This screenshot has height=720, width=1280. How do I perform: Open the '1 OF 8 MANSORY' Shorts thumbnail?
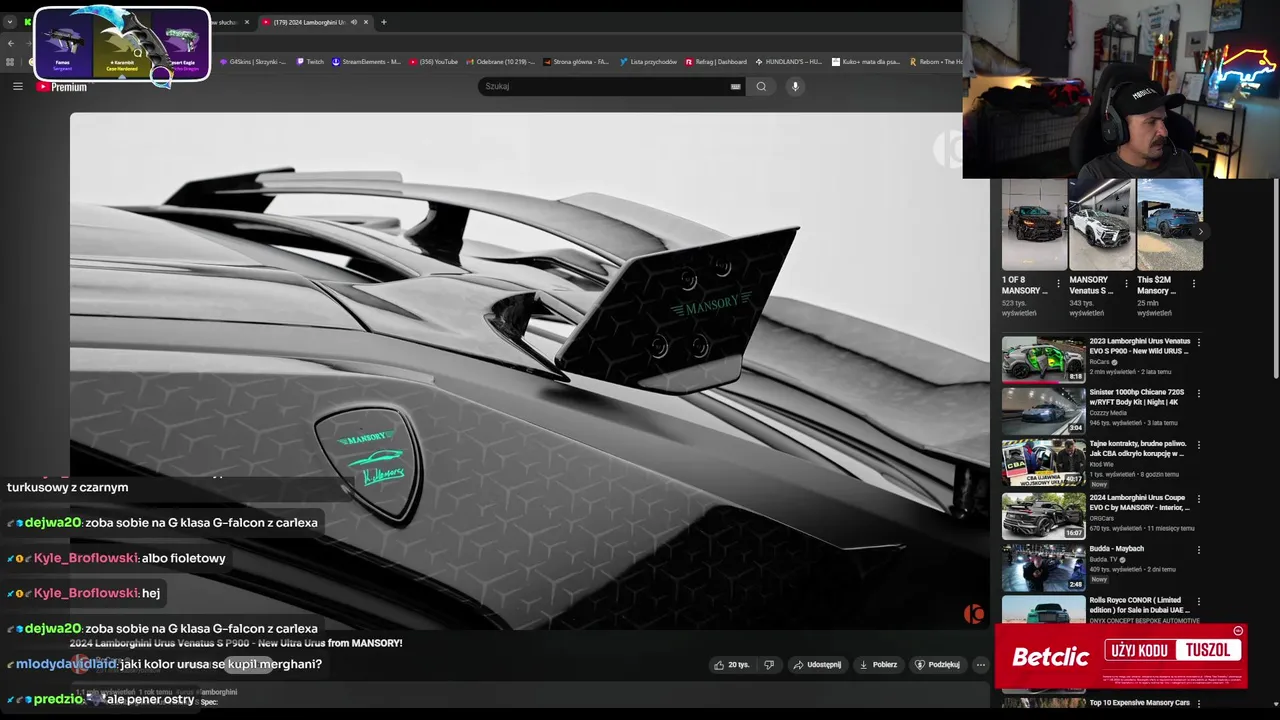pos(1034,224)
